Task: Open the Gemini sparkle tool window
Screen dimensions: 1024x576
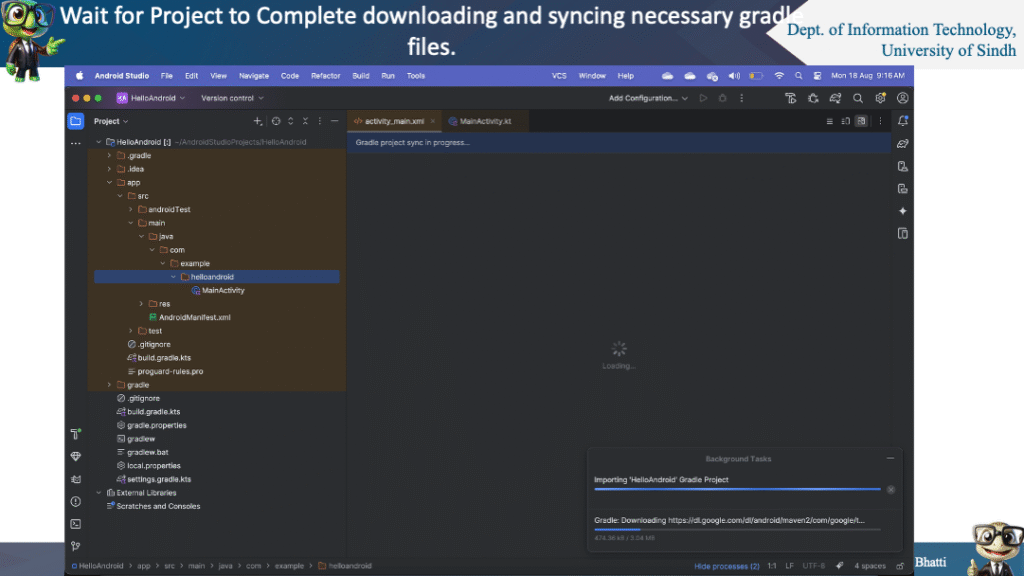Action: 903,211
